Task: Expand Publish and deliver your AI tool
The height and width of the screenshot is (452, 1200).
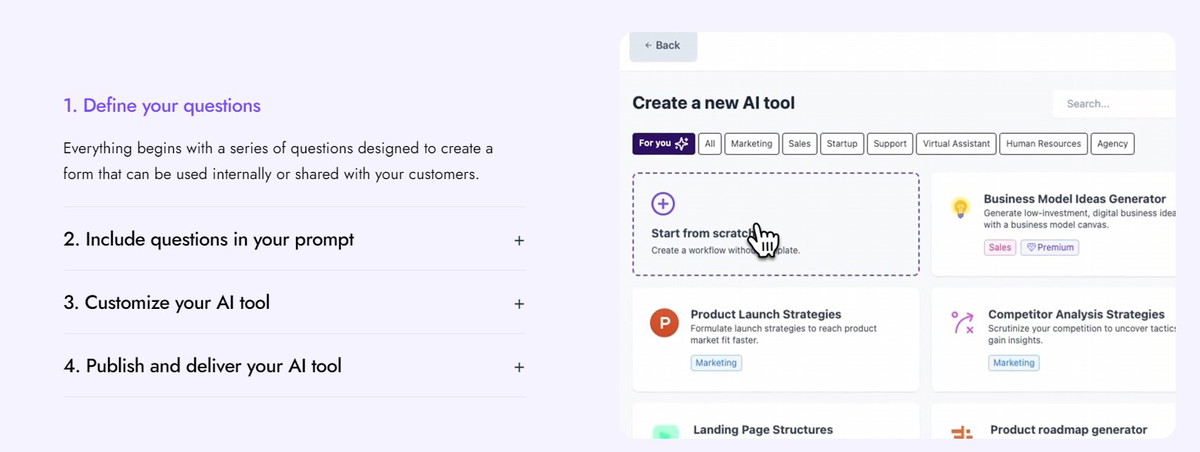Action: click(x=293, y=366)
